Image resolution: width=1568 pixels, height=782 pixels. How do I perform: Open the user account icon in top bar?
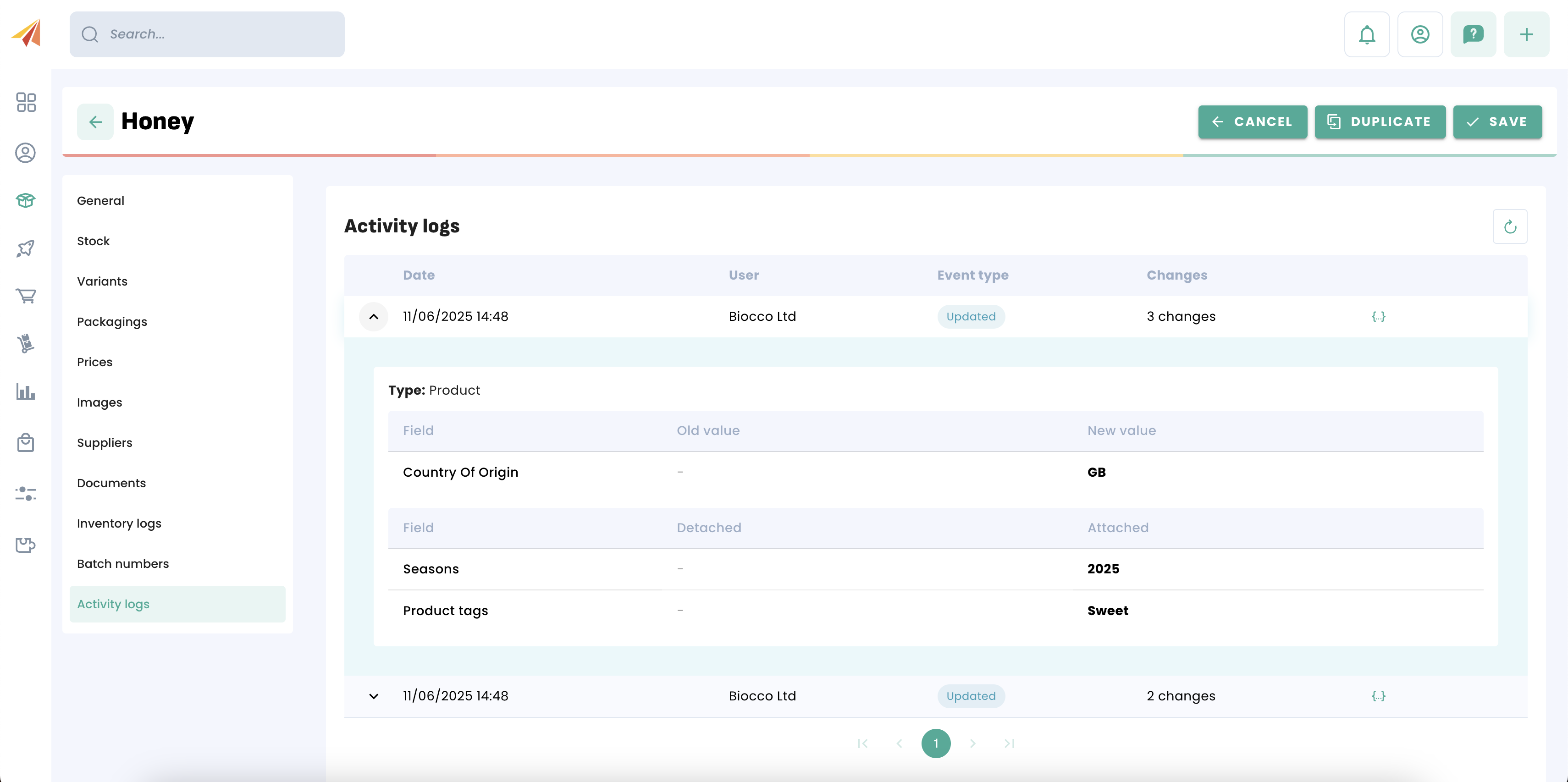1419,35
